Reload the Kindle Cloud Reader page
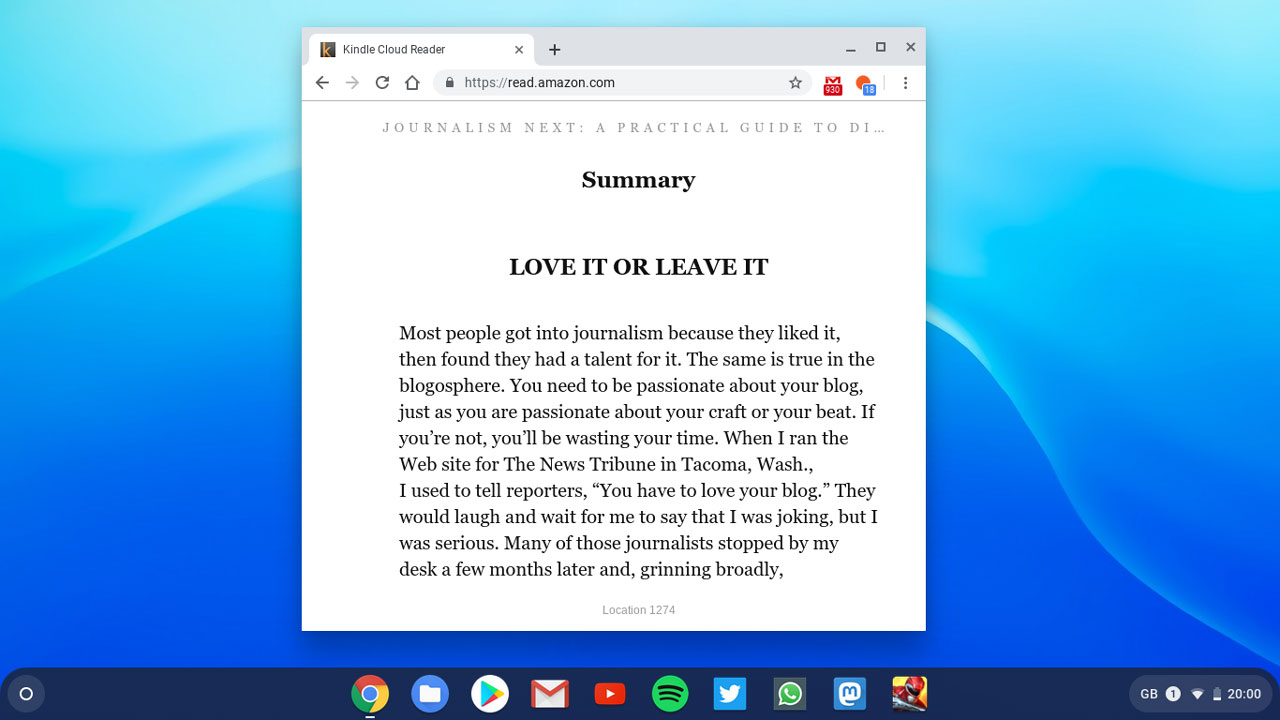 [x=382, y=83]
